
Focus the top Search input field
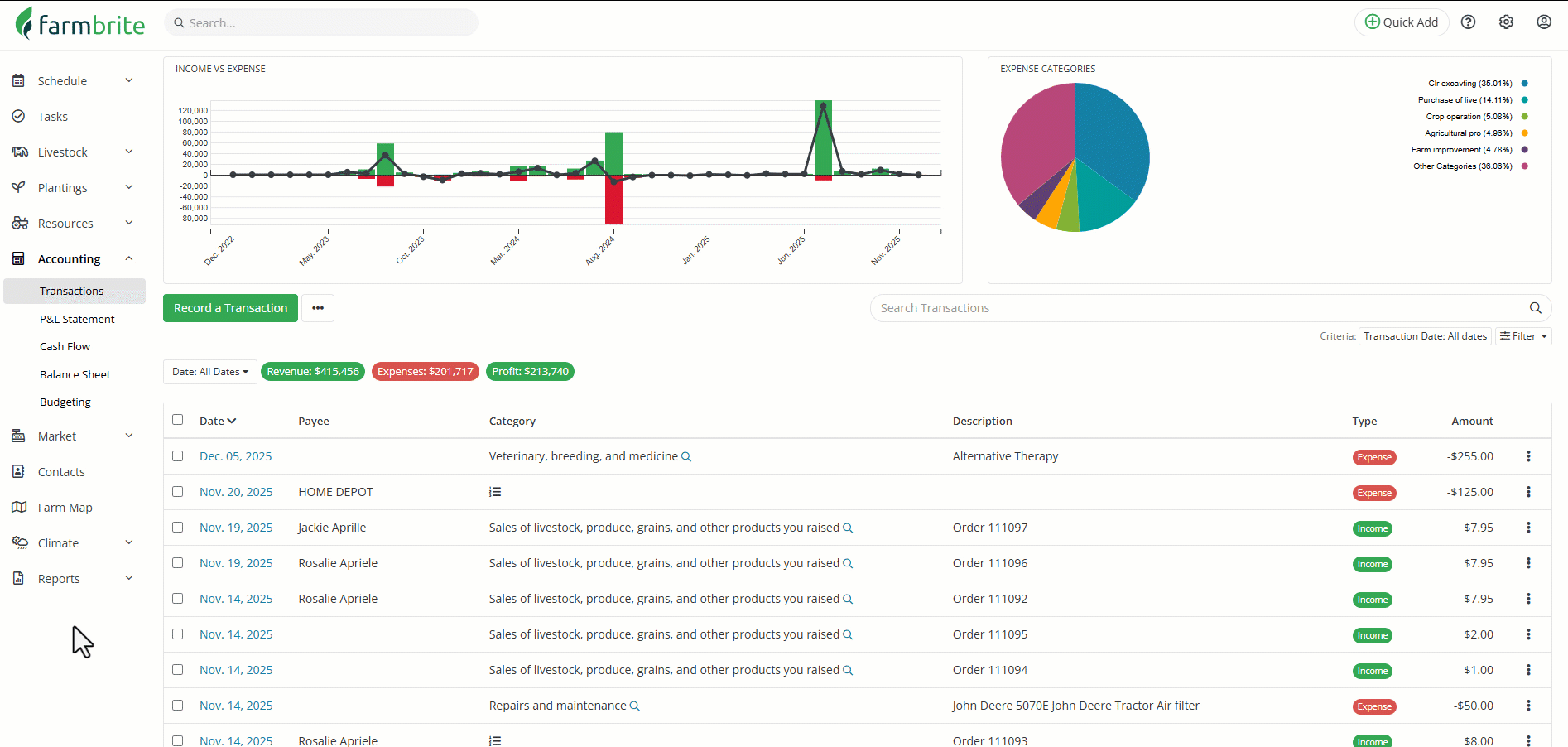(x=321, y=22)
